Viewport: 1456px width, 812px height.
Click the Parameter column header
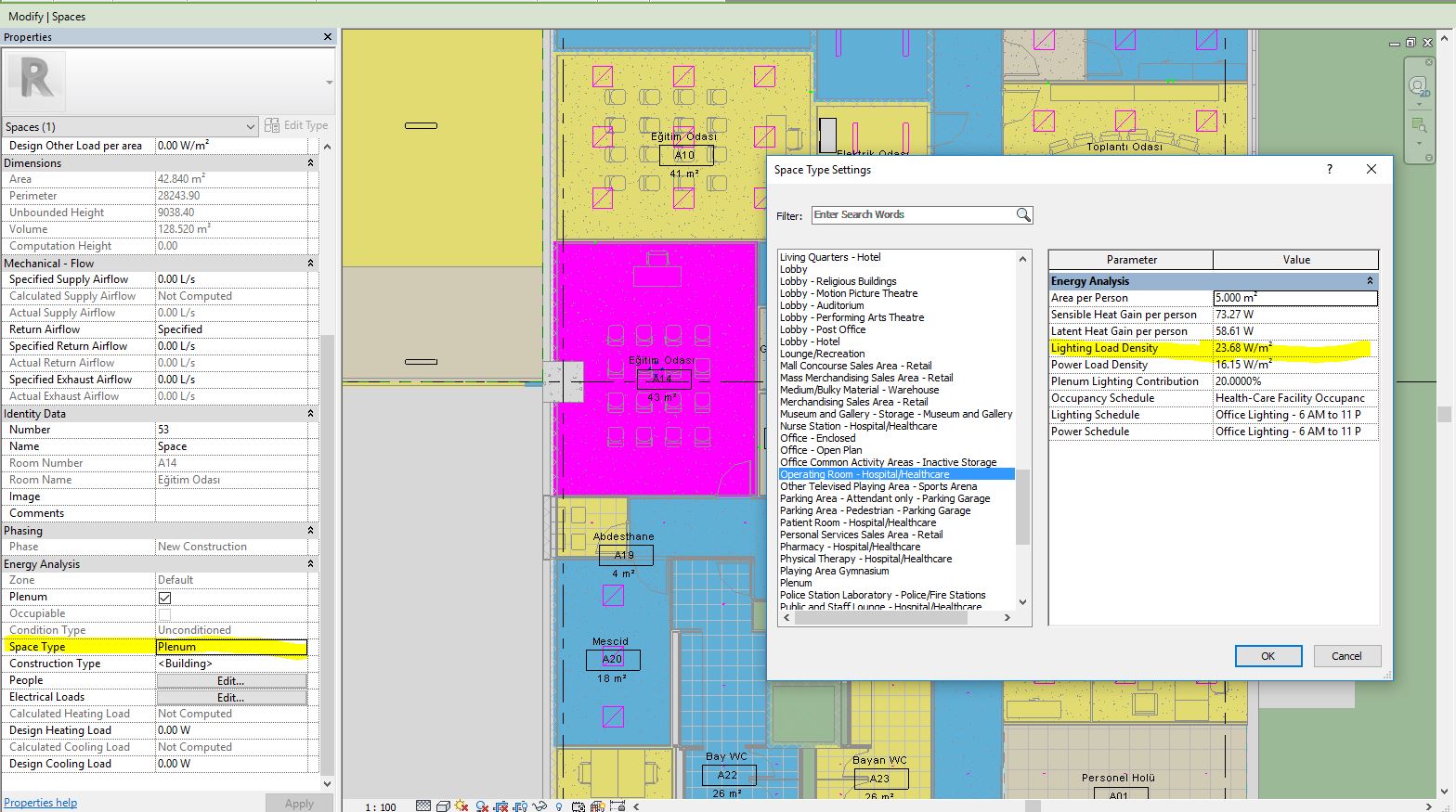pyautogui.click(x=1131, y=260)
